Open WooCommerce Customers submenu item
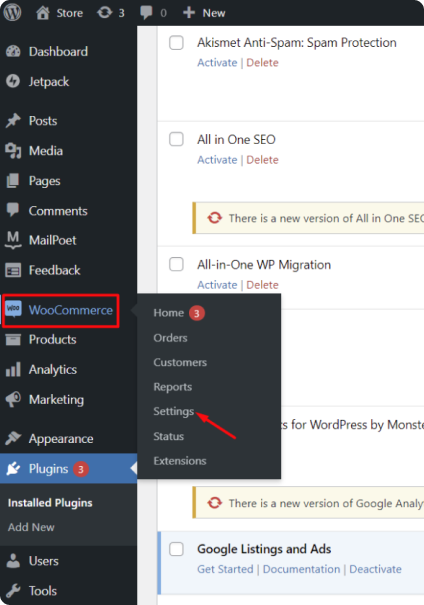Screen dimensions: 424x605 point(180,362)
